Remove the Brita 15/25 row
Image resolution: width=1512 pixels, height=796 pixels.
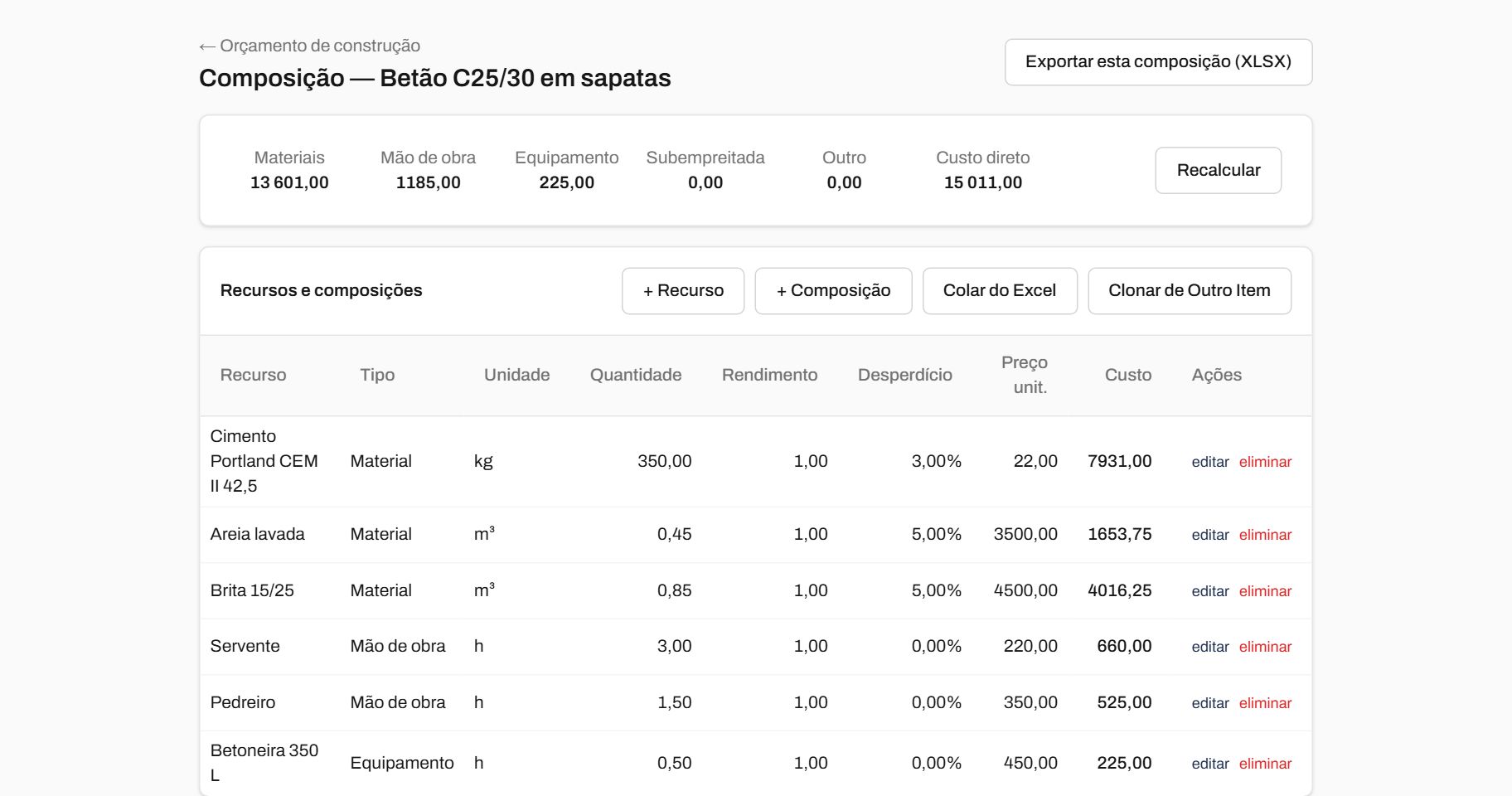click(1265, 591)
